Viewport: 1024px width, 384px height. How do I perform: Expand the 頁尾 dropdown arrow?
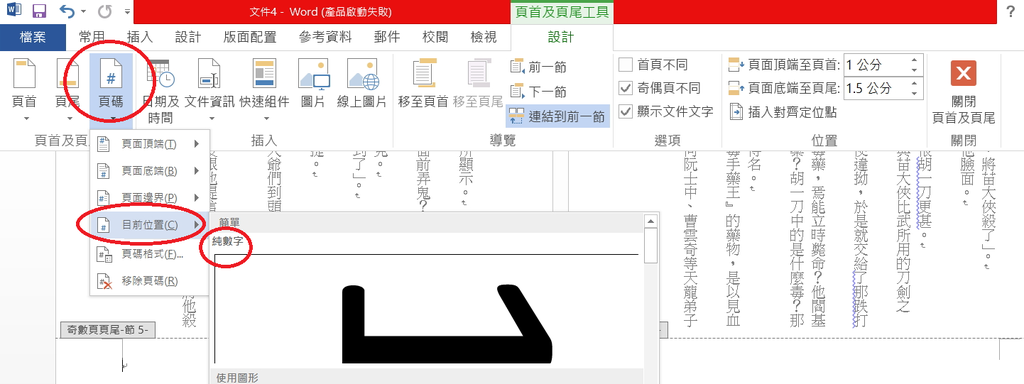(69, 119)
